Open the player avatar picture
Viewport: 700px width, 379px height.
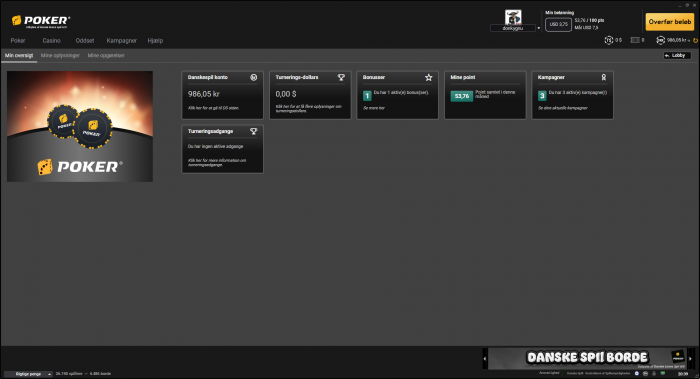(513, 17)
